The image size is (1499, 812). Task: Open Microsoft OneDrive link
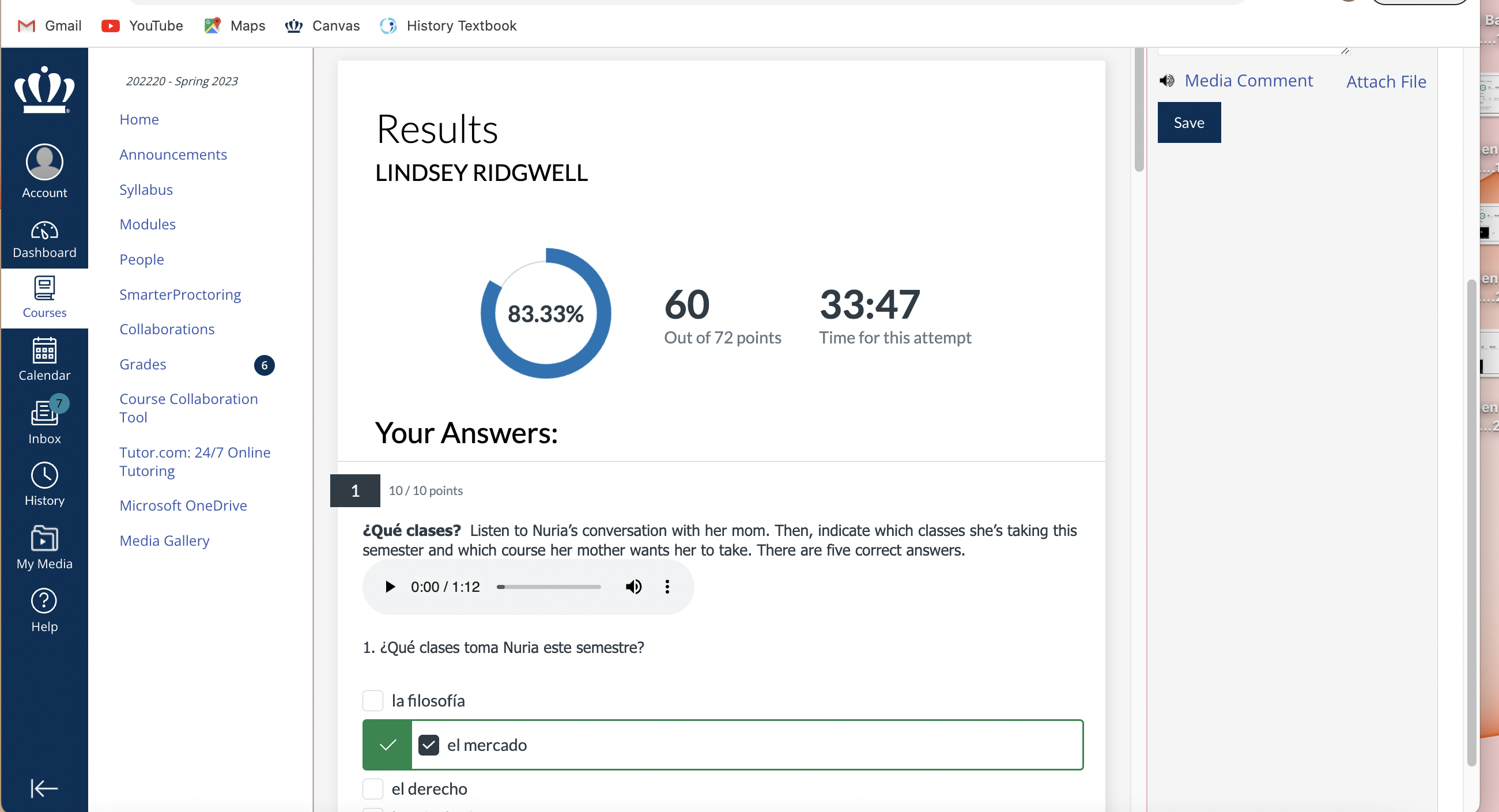(x=183, y=505)
